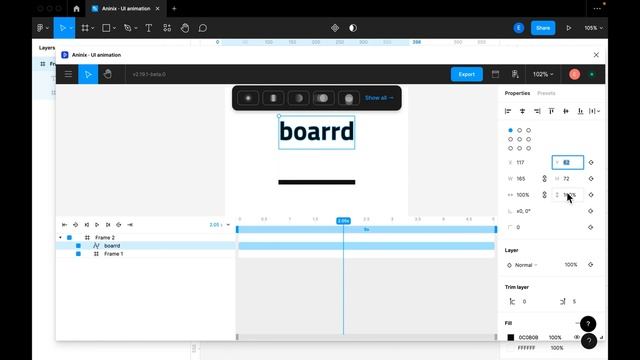Toggle width-height constraint link icon
Screen dimensions: 640x360
(544, 179)
